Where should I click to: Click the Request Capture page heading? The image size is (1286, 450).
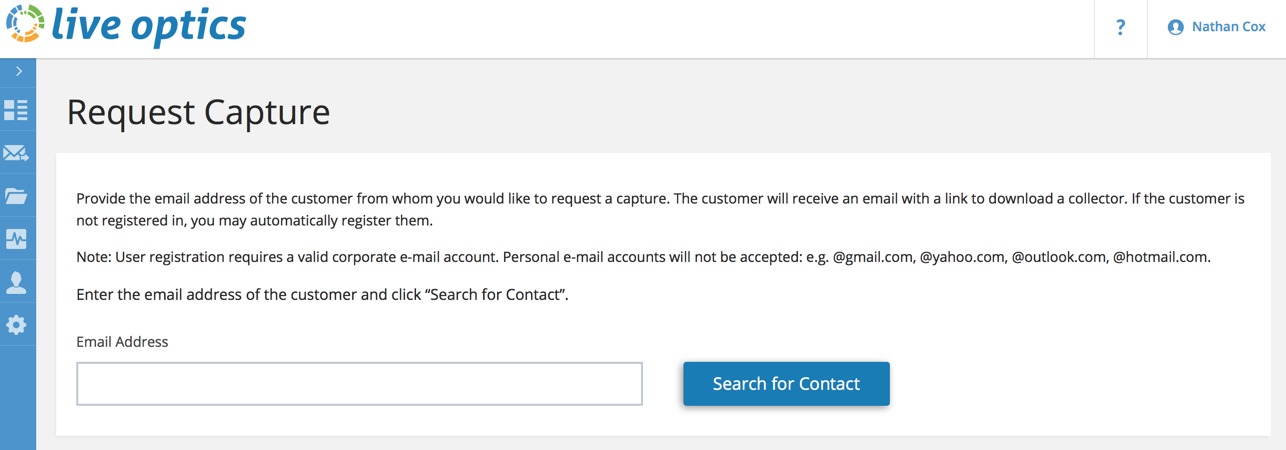click(x=198, y=112)
